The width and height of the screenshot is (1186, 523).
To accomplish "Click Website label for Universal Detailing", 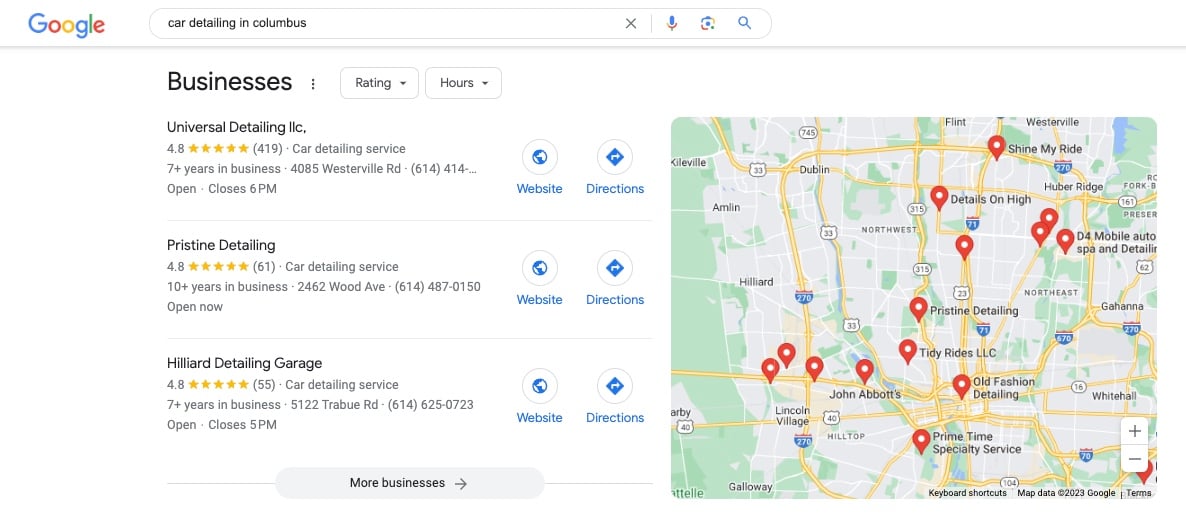I will (539, 189).
